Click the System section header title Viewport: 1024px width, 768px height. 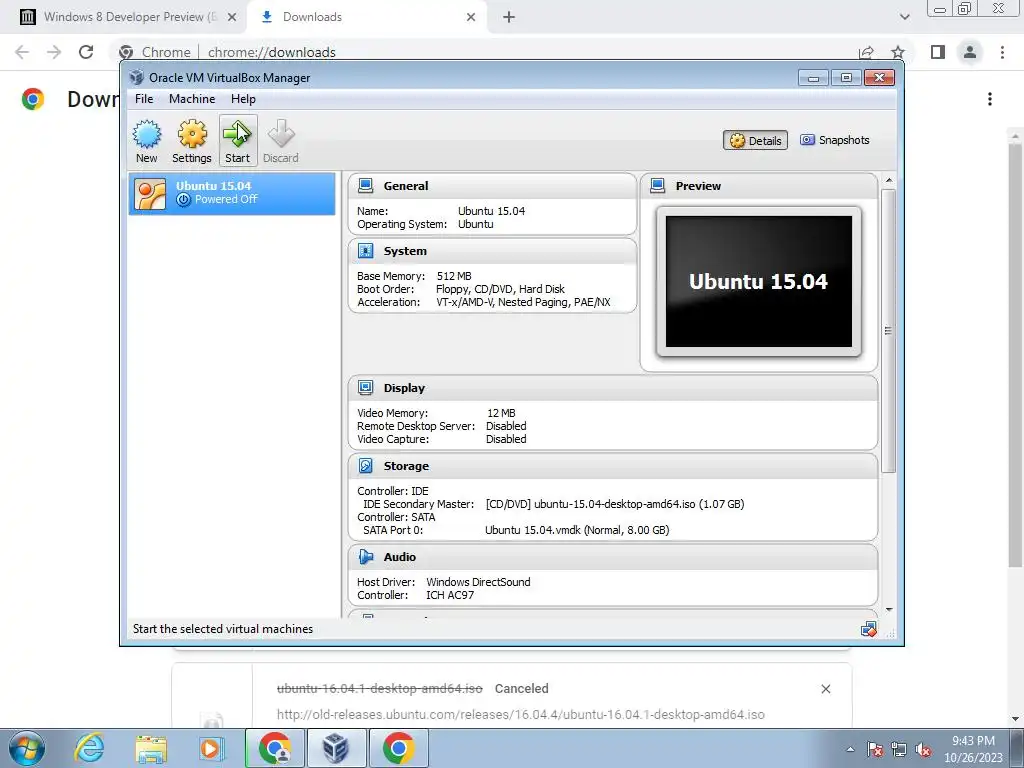point(405,251)
